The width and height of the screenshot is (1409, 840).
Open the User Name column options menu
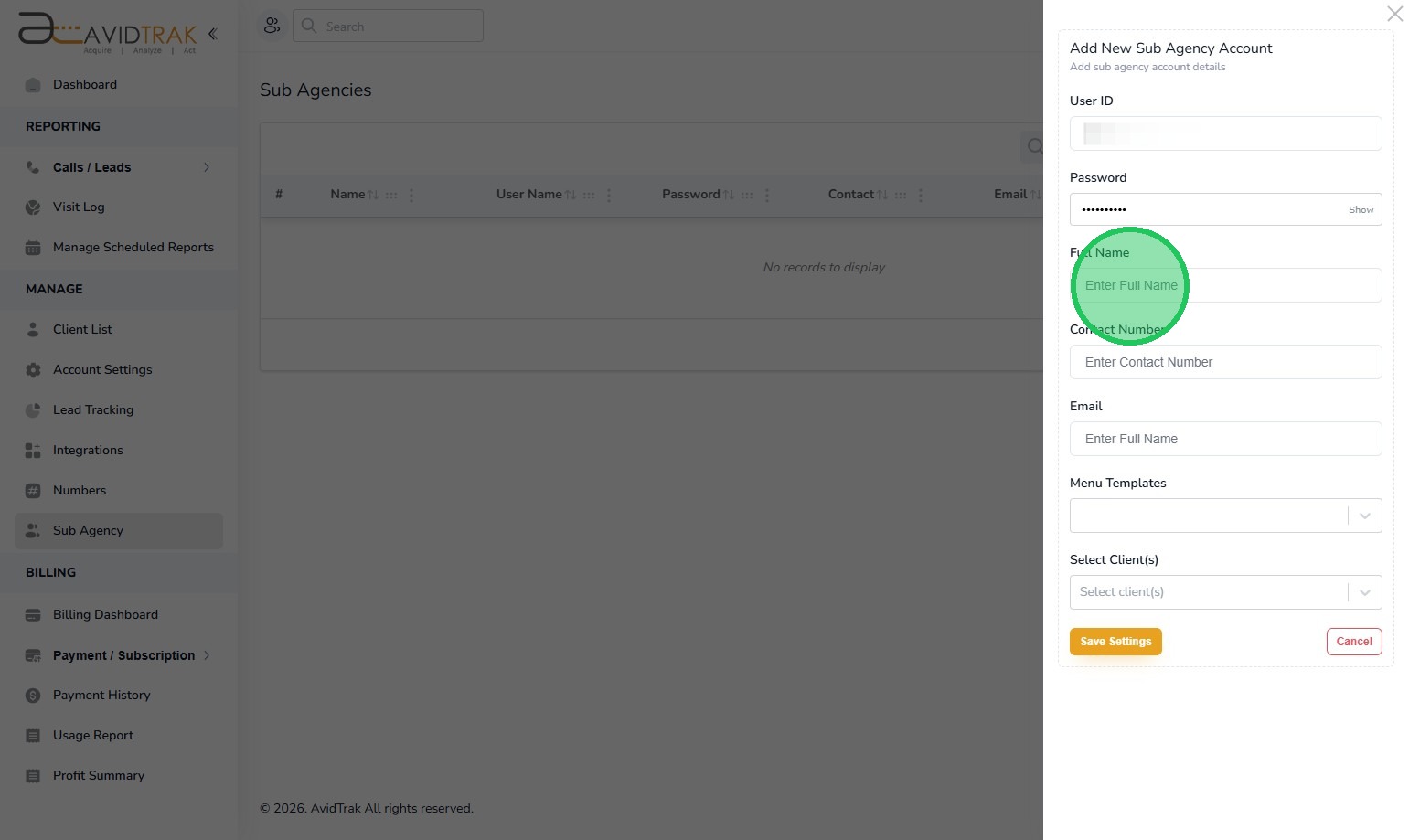pos(609,195)
